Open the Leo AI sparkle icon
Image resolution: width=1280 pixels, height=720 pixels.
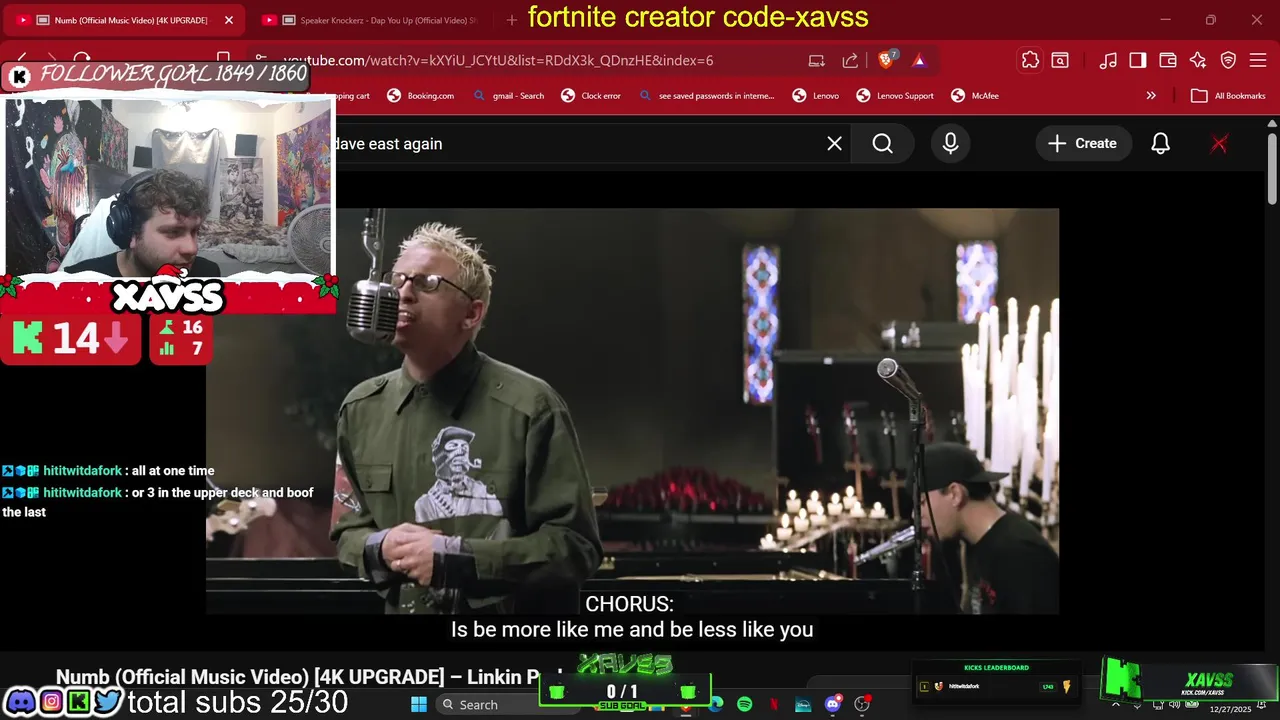pyautogui.click(x=1198, y=60)
